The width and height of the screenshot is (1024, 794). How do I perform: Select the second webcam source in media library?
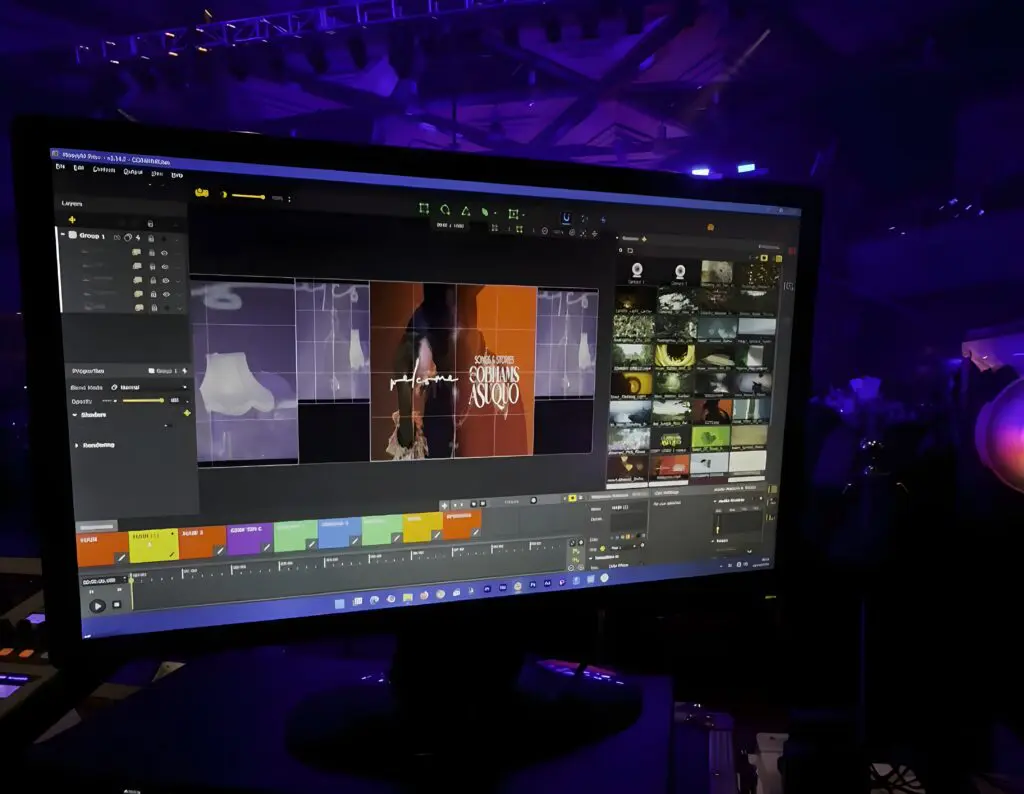pos(679,272)
